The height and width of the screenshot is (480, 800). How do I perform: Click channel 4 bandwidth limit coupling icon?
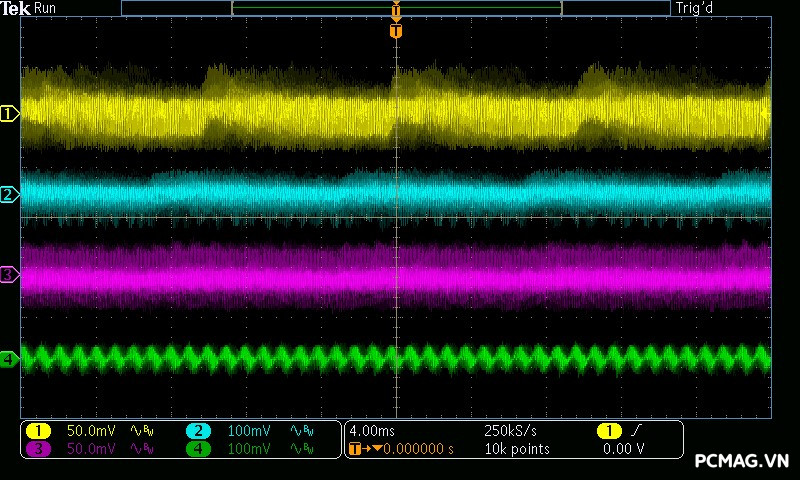tap(301, 449)
